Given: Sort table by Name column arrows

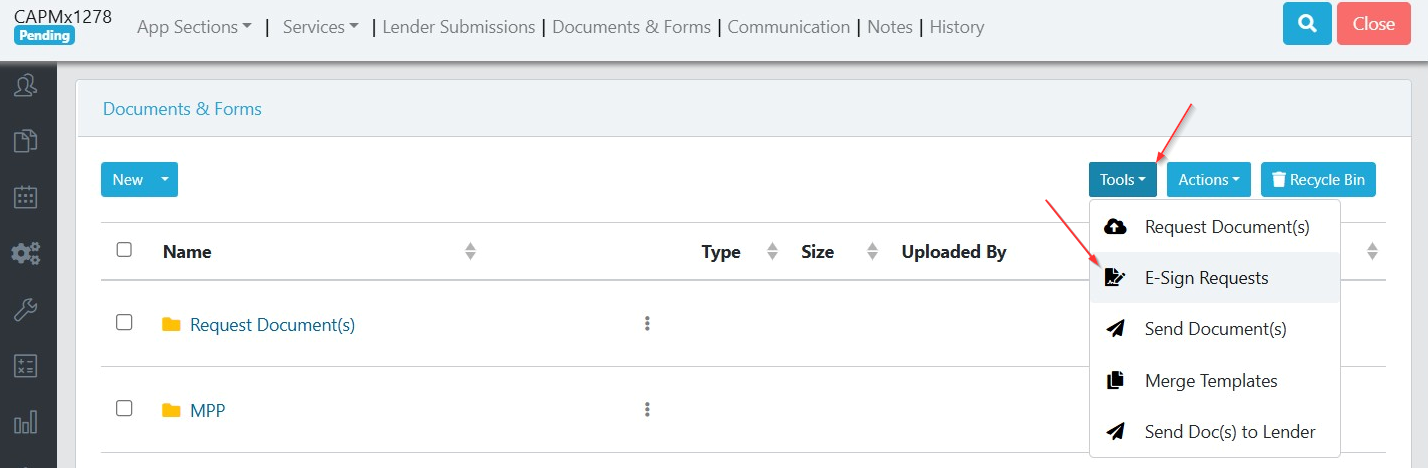Looking at the screenshot, I should point(470,252).
